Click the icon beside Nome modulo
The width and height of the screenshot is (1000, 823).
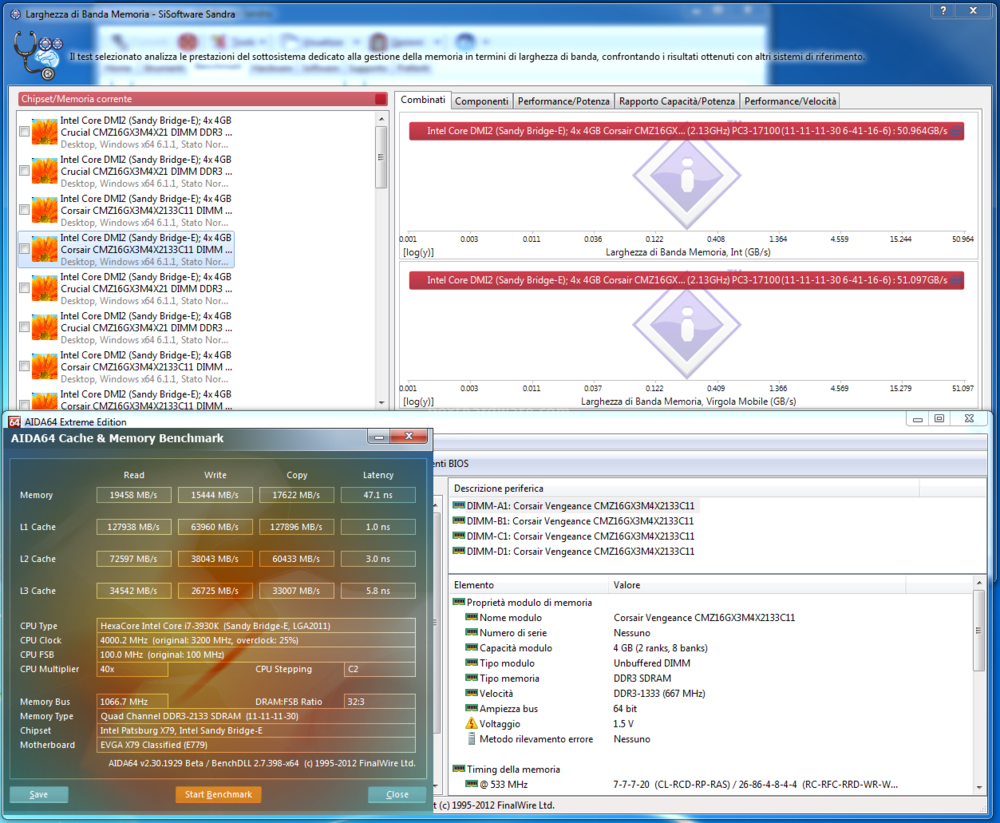click(471, 617)
